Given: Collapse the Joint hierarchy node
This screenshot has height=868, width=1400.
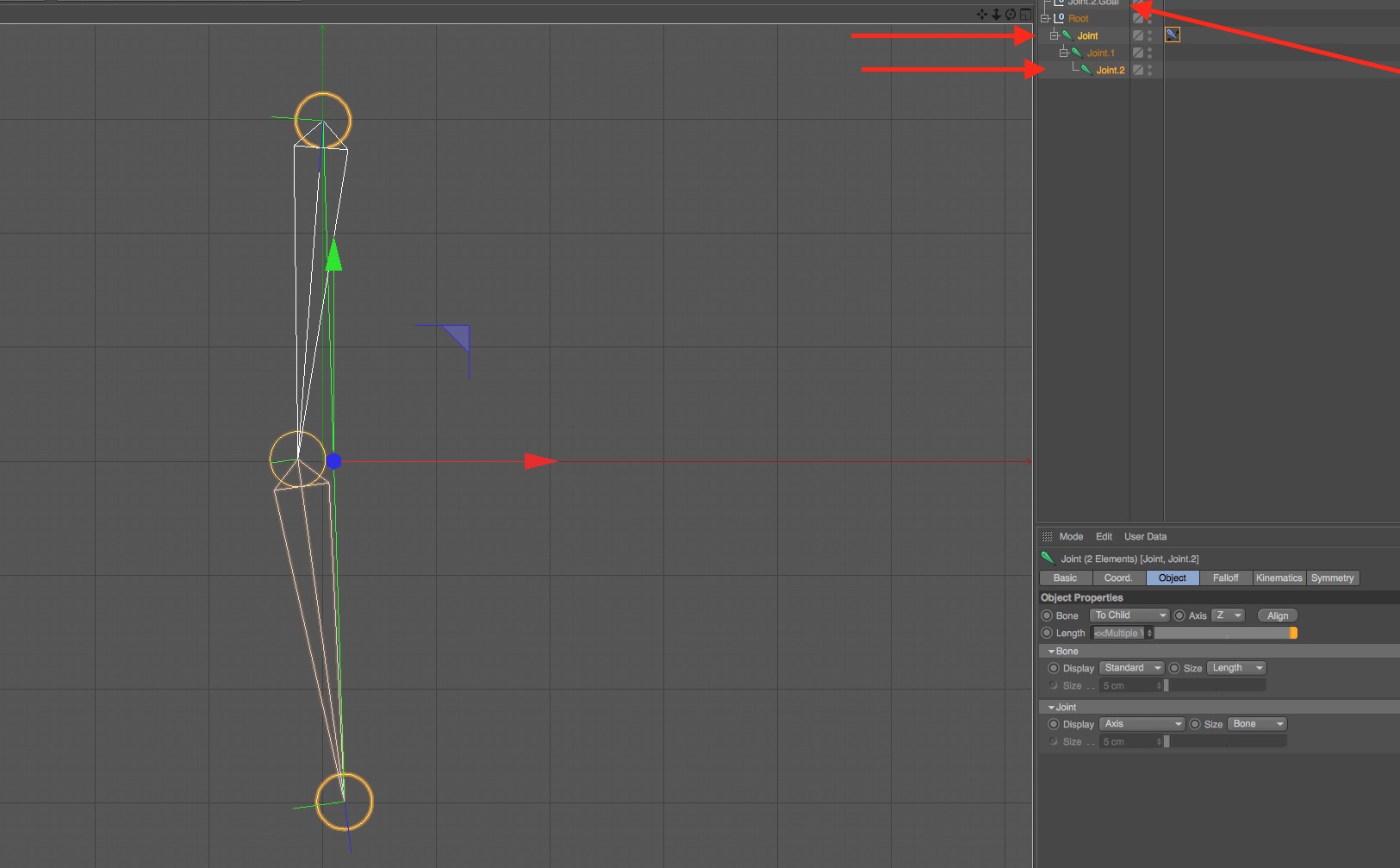Looking at the screenshot, I should (x=1054, y=35).
